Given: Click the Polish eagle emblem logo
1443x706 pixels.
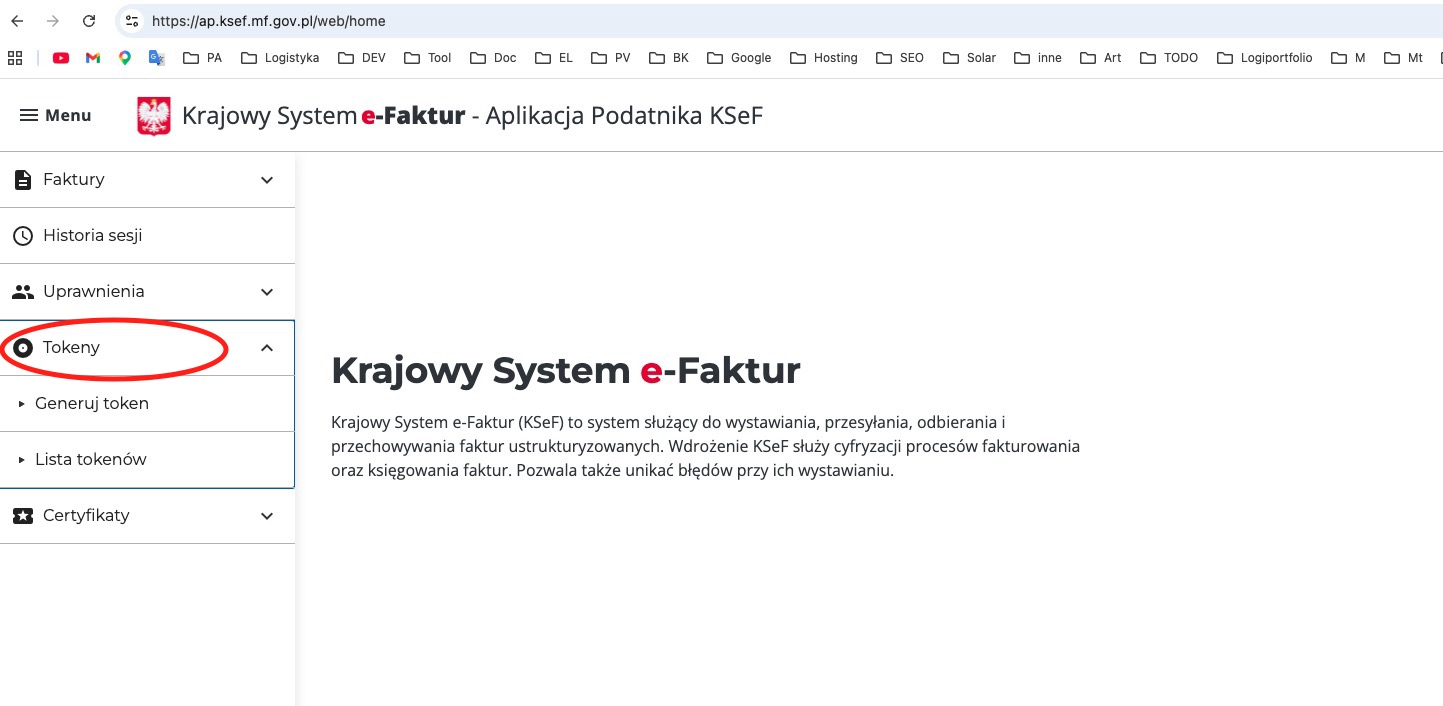Looking at the screenshot, I should pos(154,117).
